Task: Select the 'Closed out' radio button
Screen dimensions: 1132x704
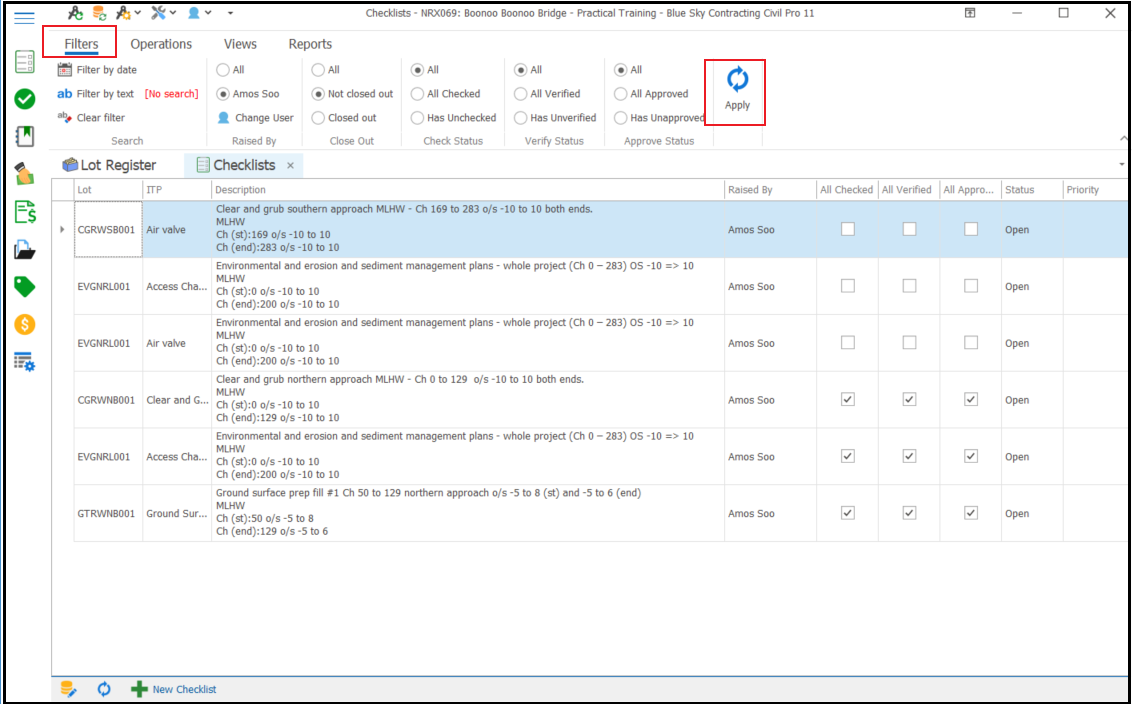Action: (x=318, y=118)
